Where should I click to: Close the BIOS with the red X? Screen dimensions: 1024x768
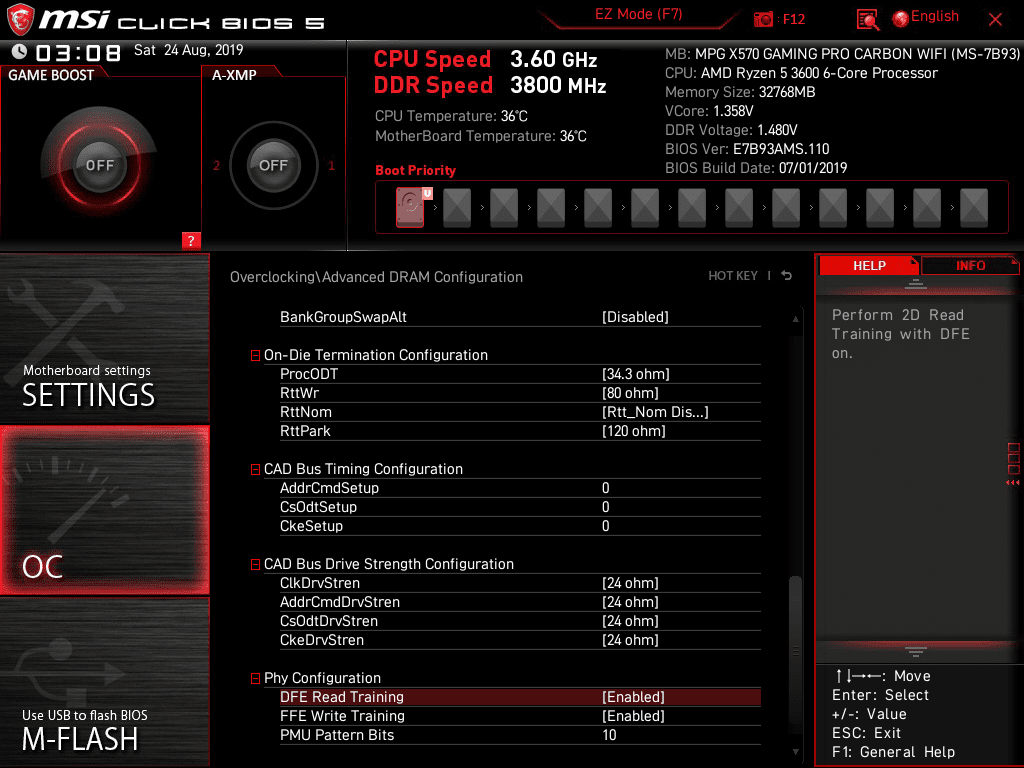tap(995, 20)
